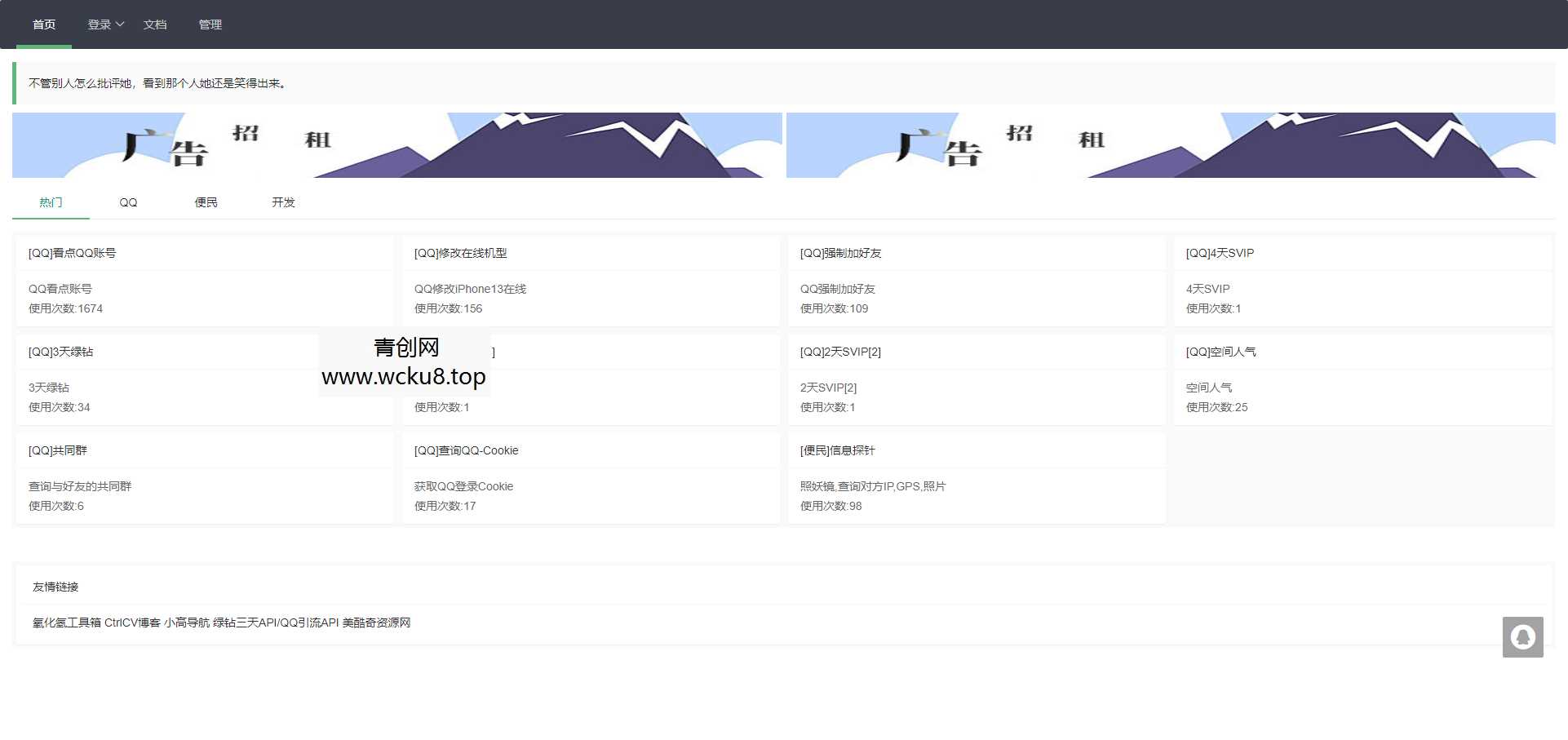
Task: Open the [QQ]修改在线机型 tool
Action: pos(460,253)
